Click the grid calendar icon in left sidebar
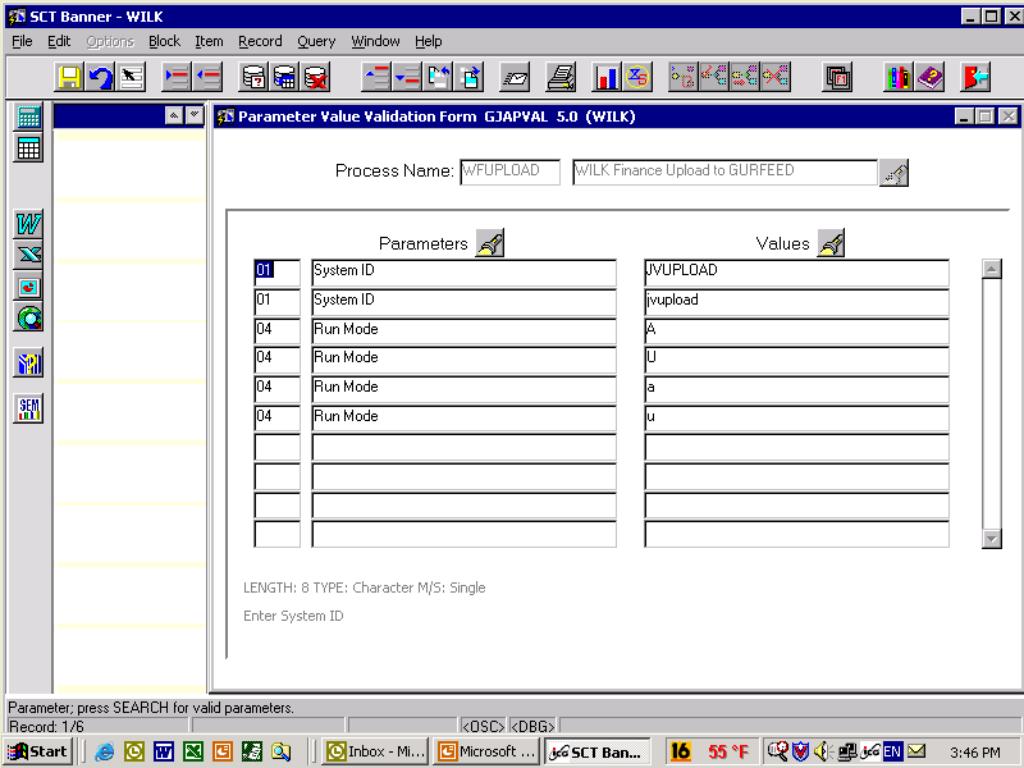The image size is (1024, 768). (29, 148)
